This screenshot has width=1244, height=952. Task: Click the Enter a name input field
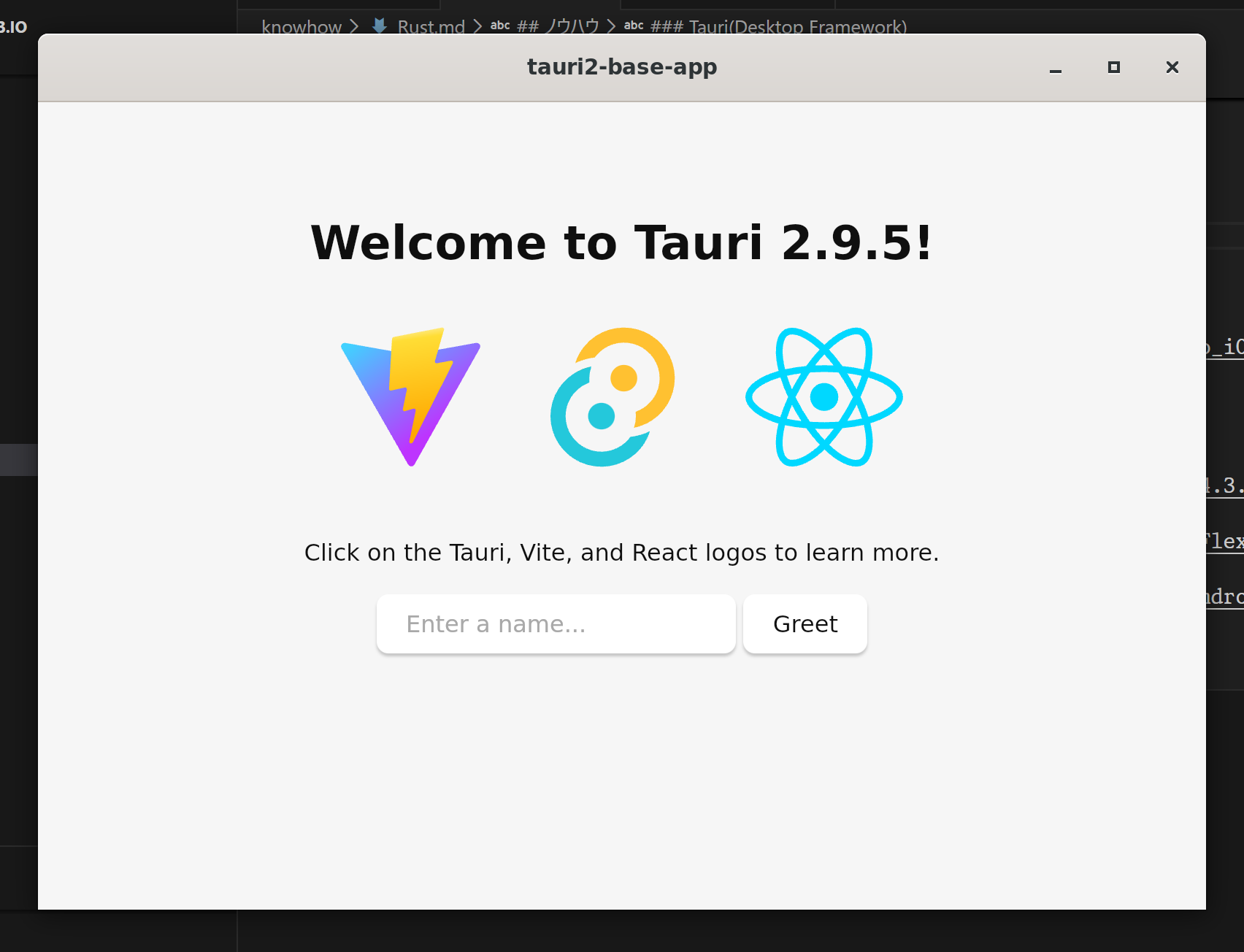pyautogui.click(x=556, y=624)
